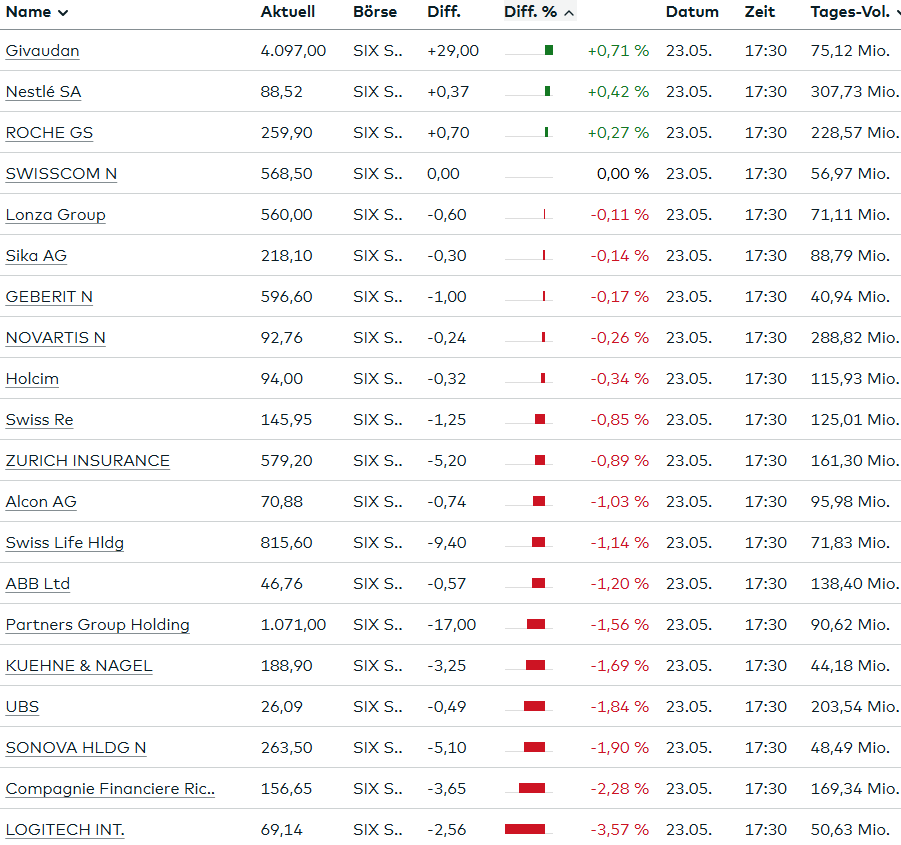Open the Sika AG stock link
Image resolution: width=901 pixels, height=845 pixels.
click(36, 256)
